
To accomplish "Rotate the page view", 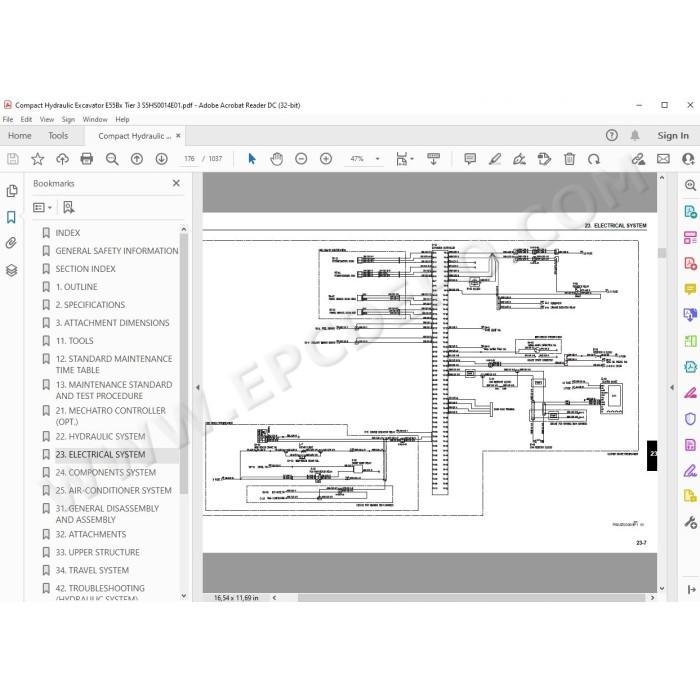I will 594,159.
